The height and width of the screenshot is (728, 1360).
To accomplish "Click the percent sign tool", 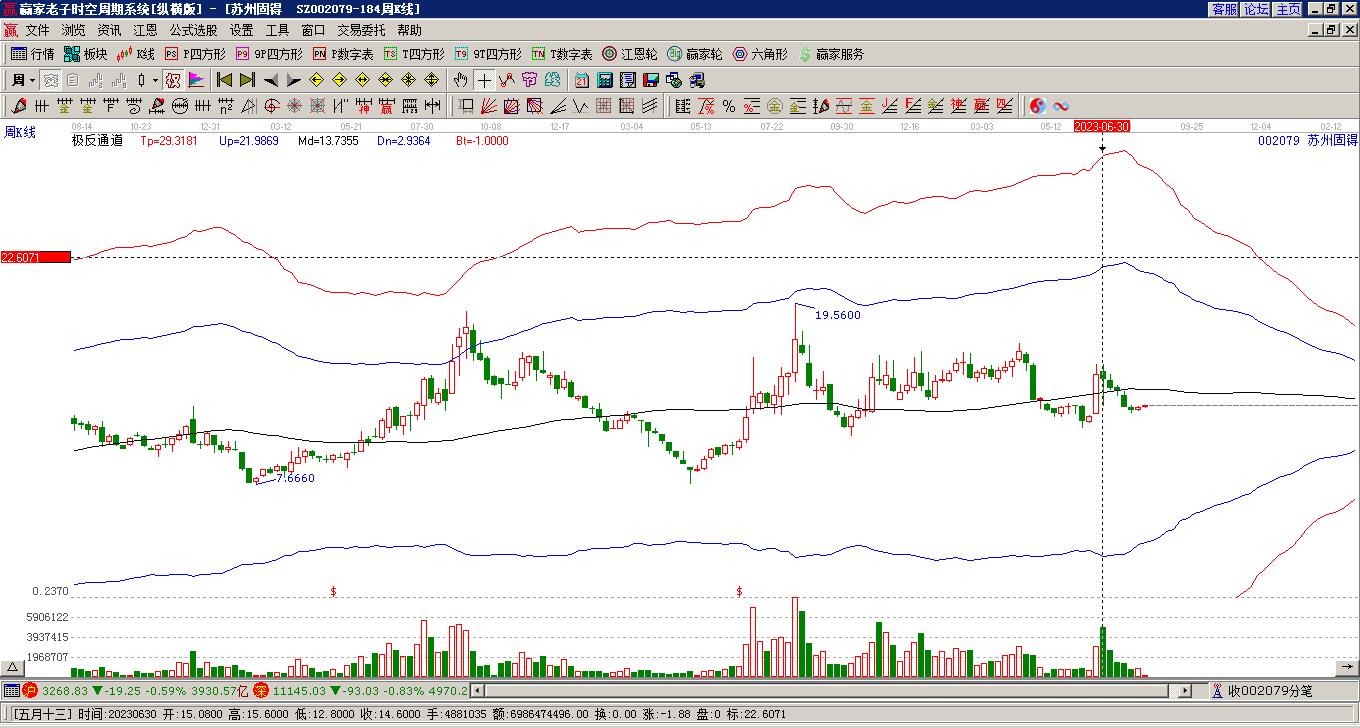I will 729,106.
